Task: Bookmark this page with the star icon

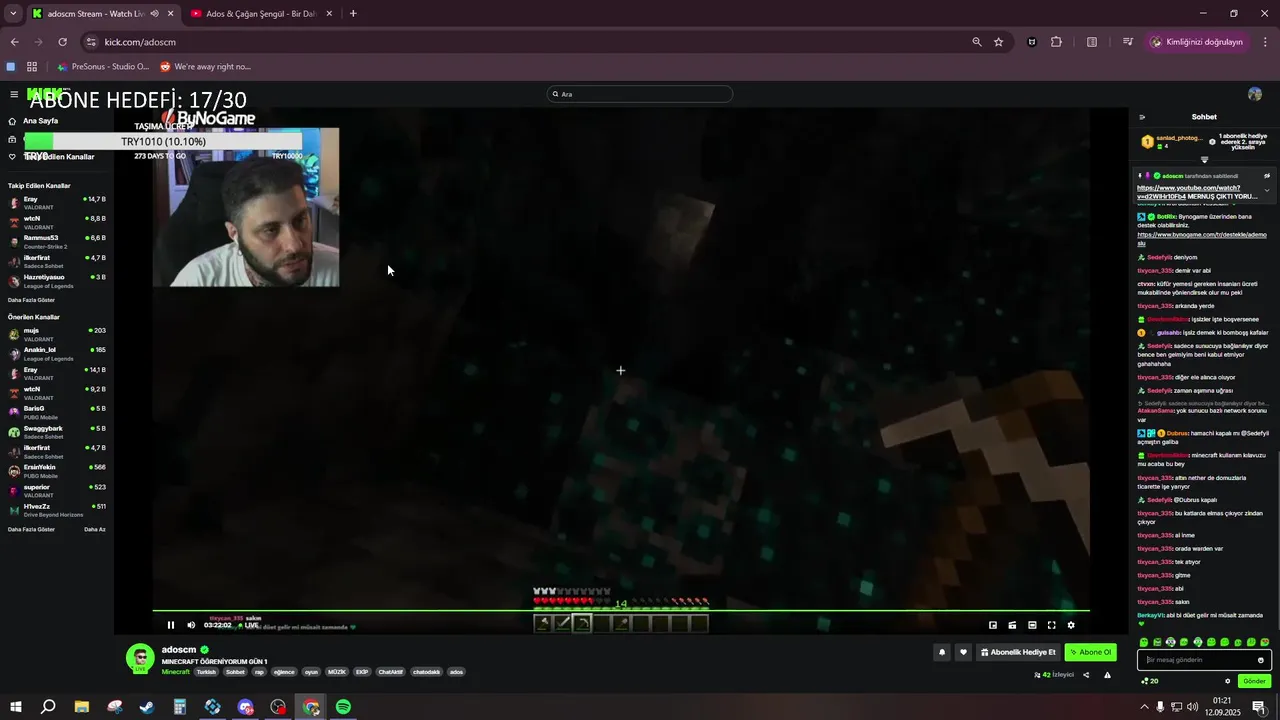Action: [x=998, y=42]
